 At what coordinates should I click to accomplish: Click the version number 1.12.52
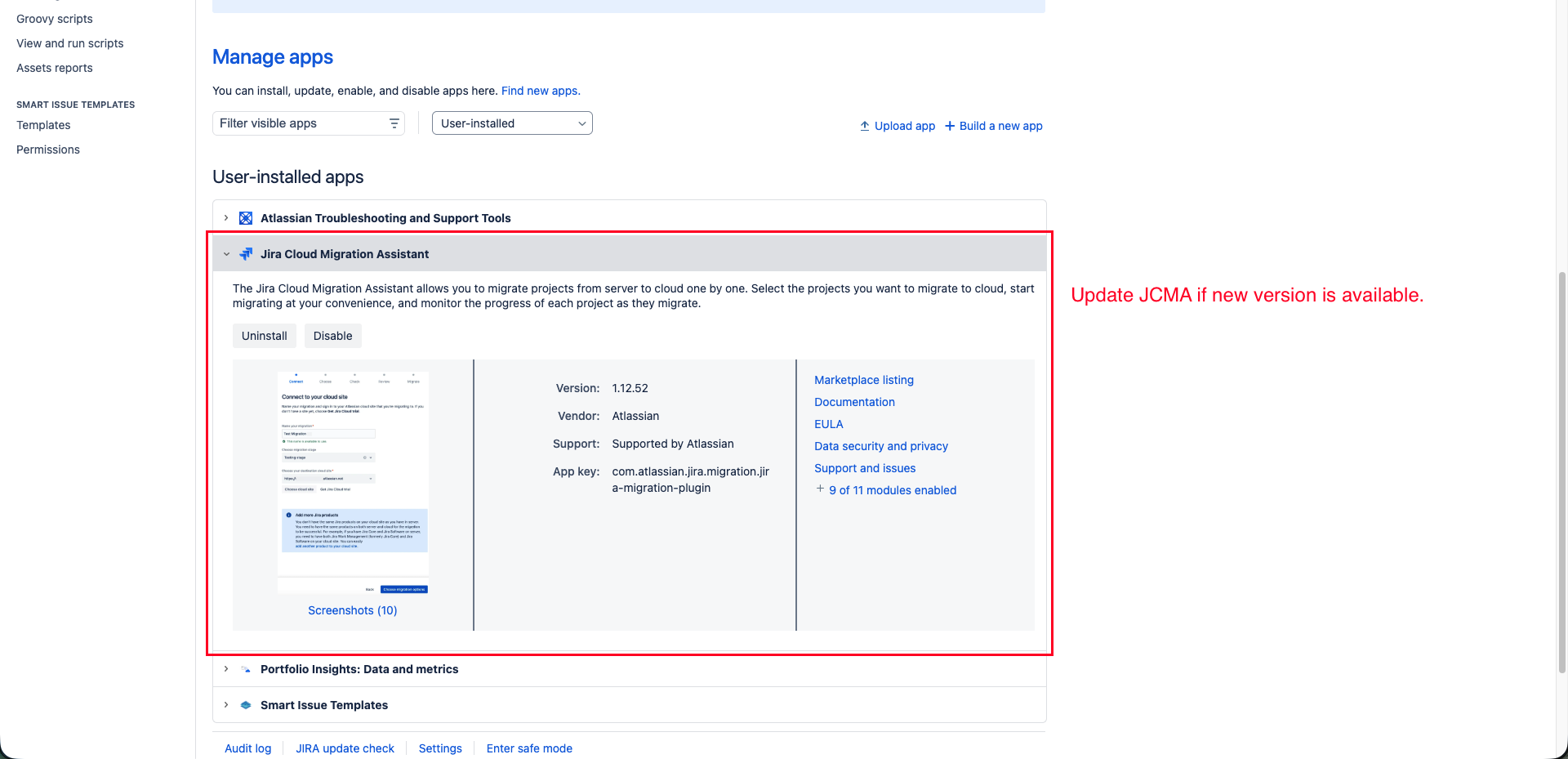[630, 388]
